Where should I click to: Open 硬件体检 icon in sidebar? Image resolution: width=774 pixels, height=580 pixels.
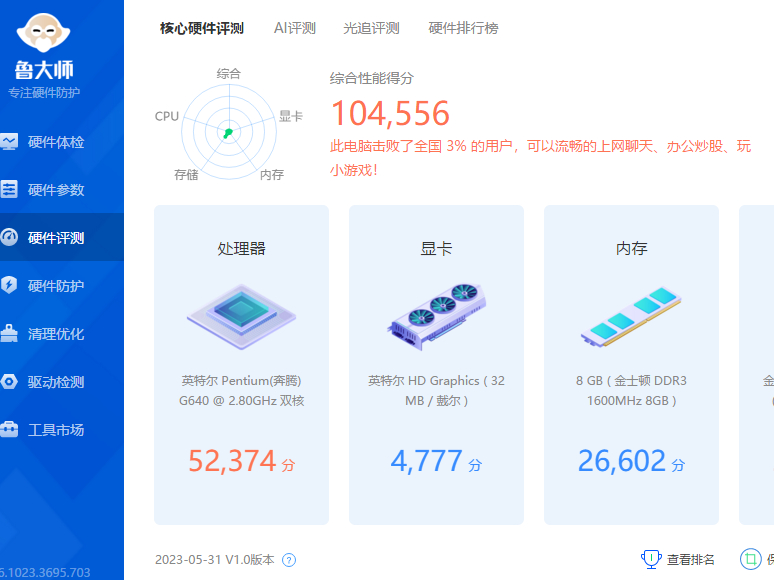pos(8,142)
